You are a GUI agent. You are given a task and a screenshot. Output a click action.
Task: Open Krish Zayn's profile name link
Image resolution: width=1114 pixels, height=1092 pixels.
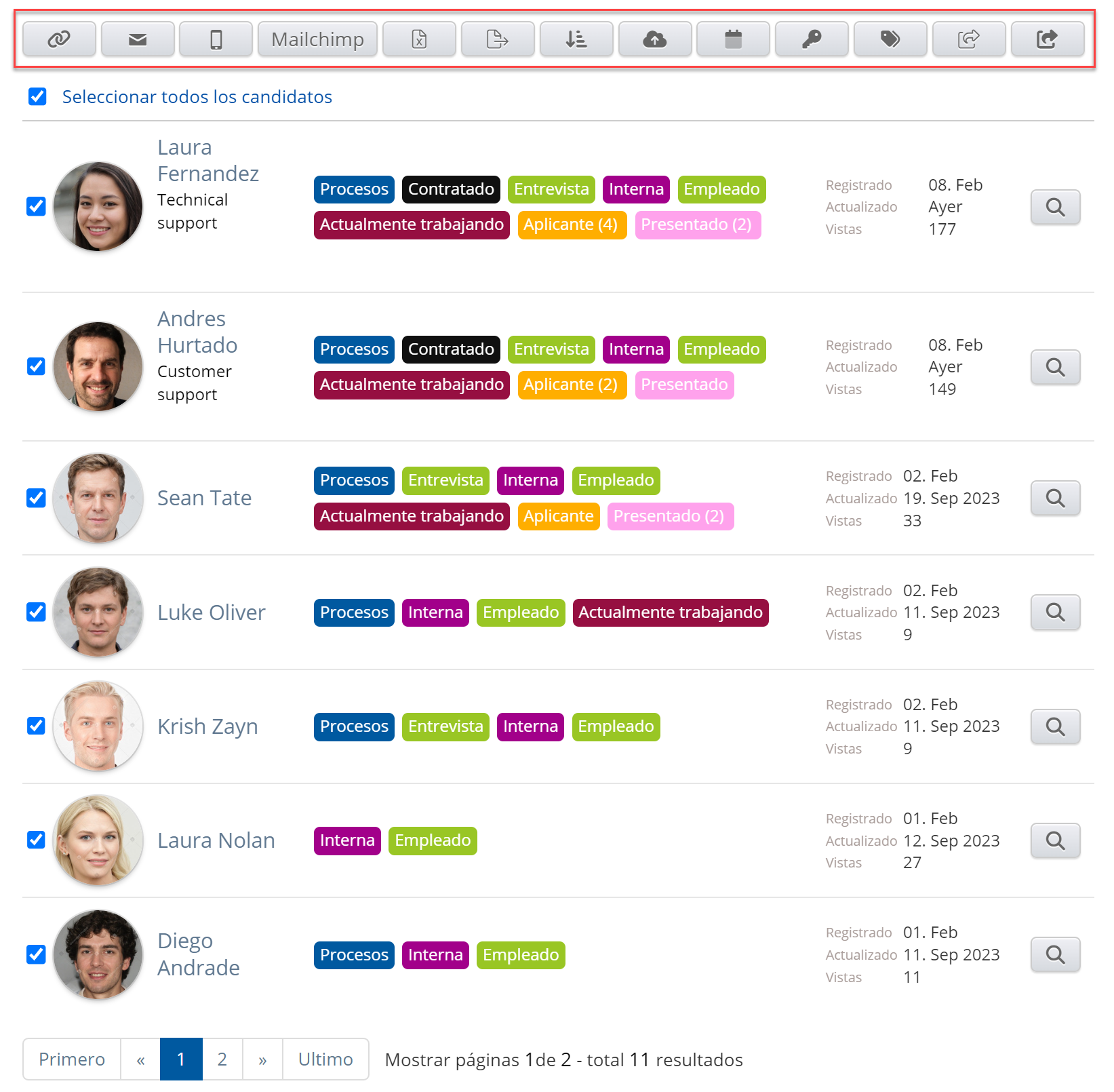tap(207, 726)
